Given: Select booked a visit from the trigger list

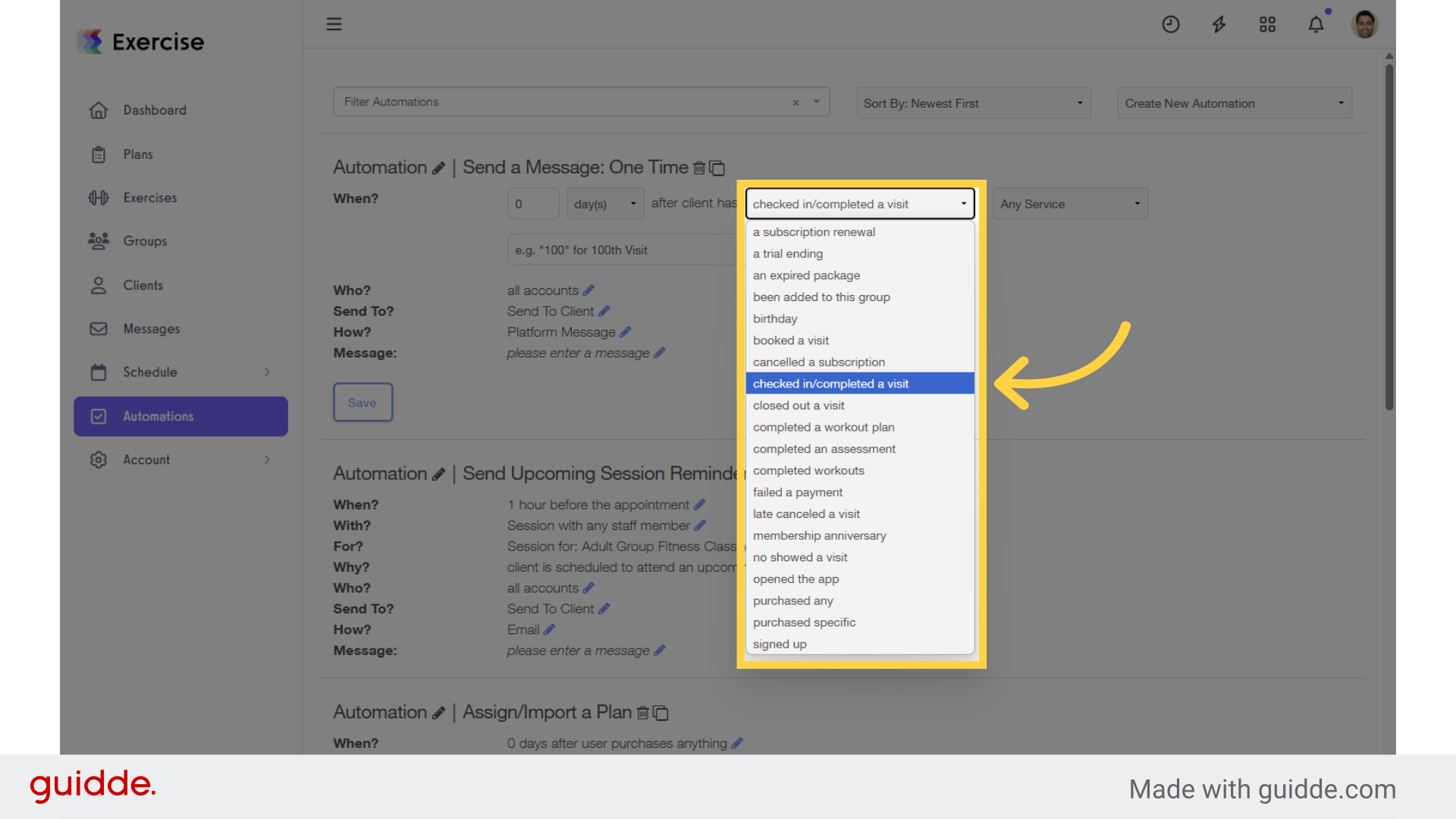Looking at the screenshot, I should tap(791, 340).
